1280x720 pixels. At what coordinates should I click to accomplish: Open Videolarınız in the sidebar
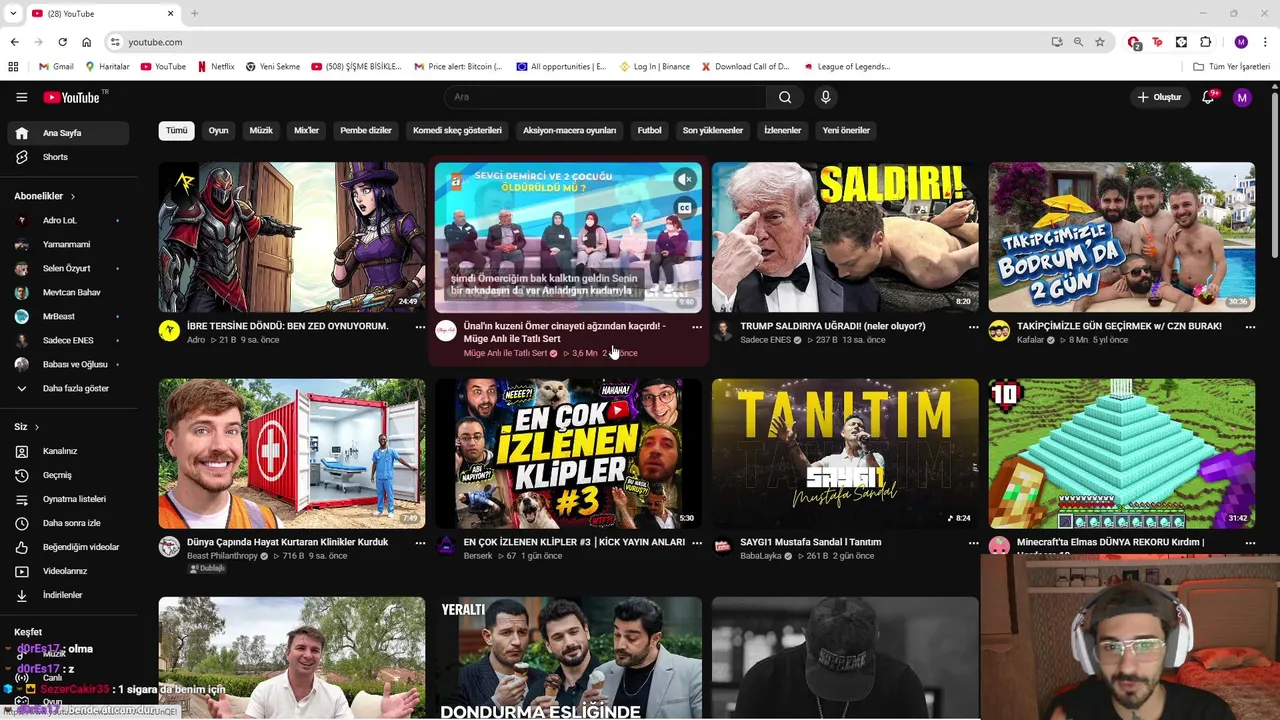click(68, 571)
